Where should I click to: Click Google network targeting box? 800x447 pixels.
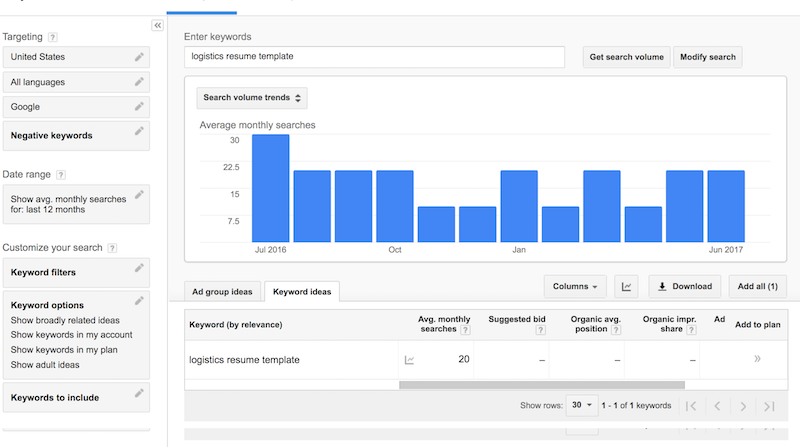point(76,107)
